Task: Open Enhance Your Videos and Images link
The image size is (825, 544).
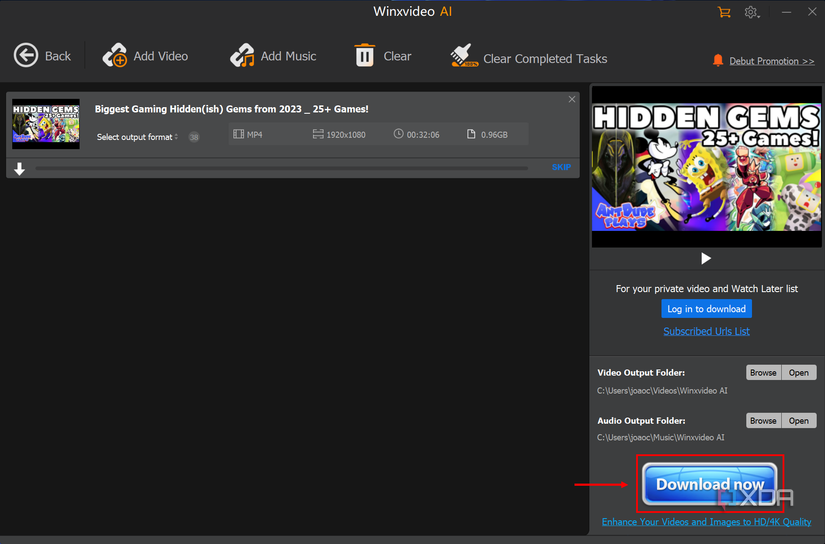Action: [706, 522]
